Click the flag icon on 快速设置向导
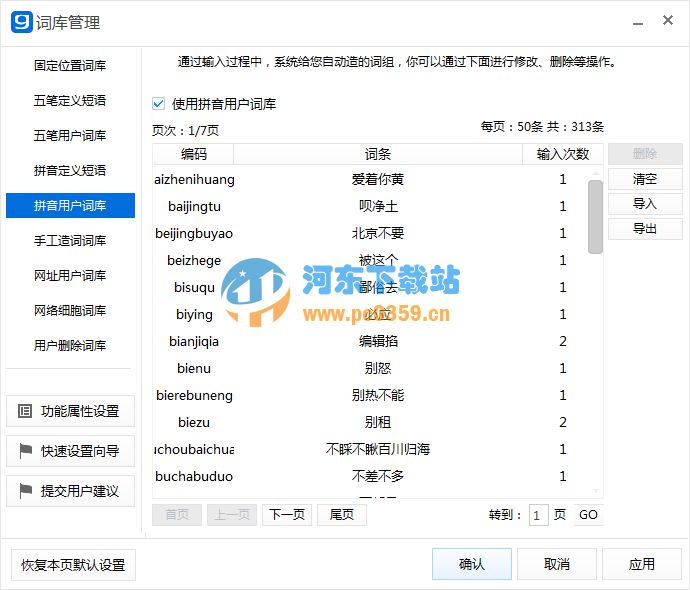Image resolution: width=690 pixels, height=590 pixels. (26, 451)
